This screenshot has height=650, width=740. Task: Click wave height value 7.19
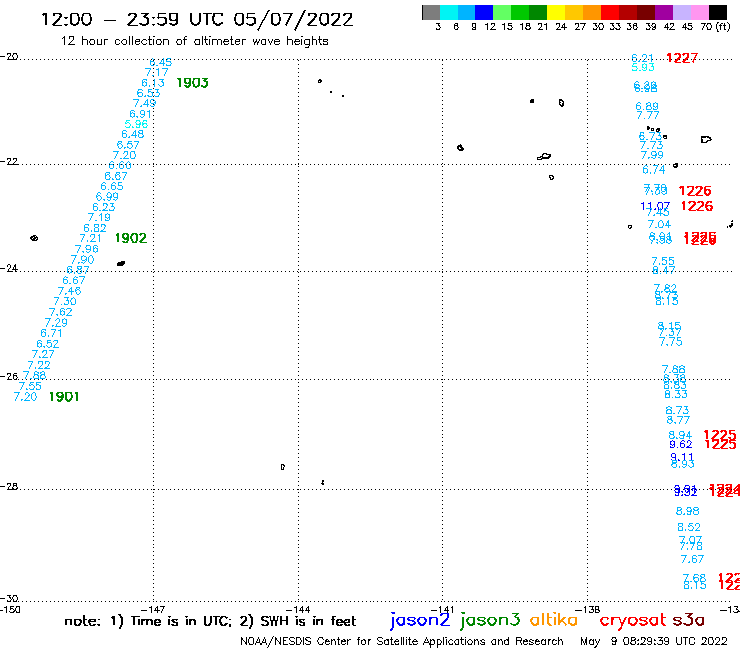coord(99,218)
